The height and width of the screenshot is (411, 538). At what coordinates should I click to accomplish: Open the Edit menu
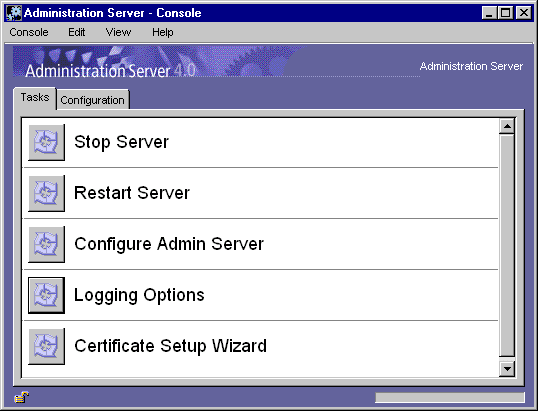click(x=76, y=32)
